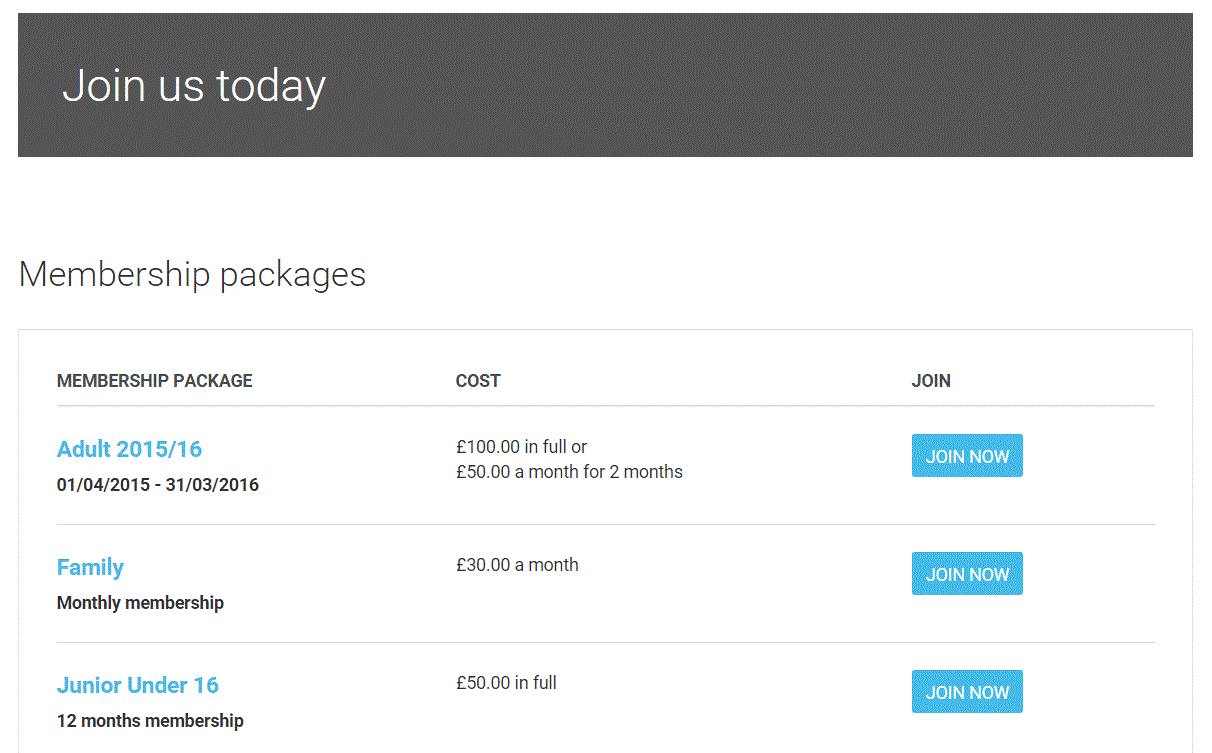Hit Join Now for Junior Under 16
This screenshot has width=1212, height=753.
tap(966, 692)
